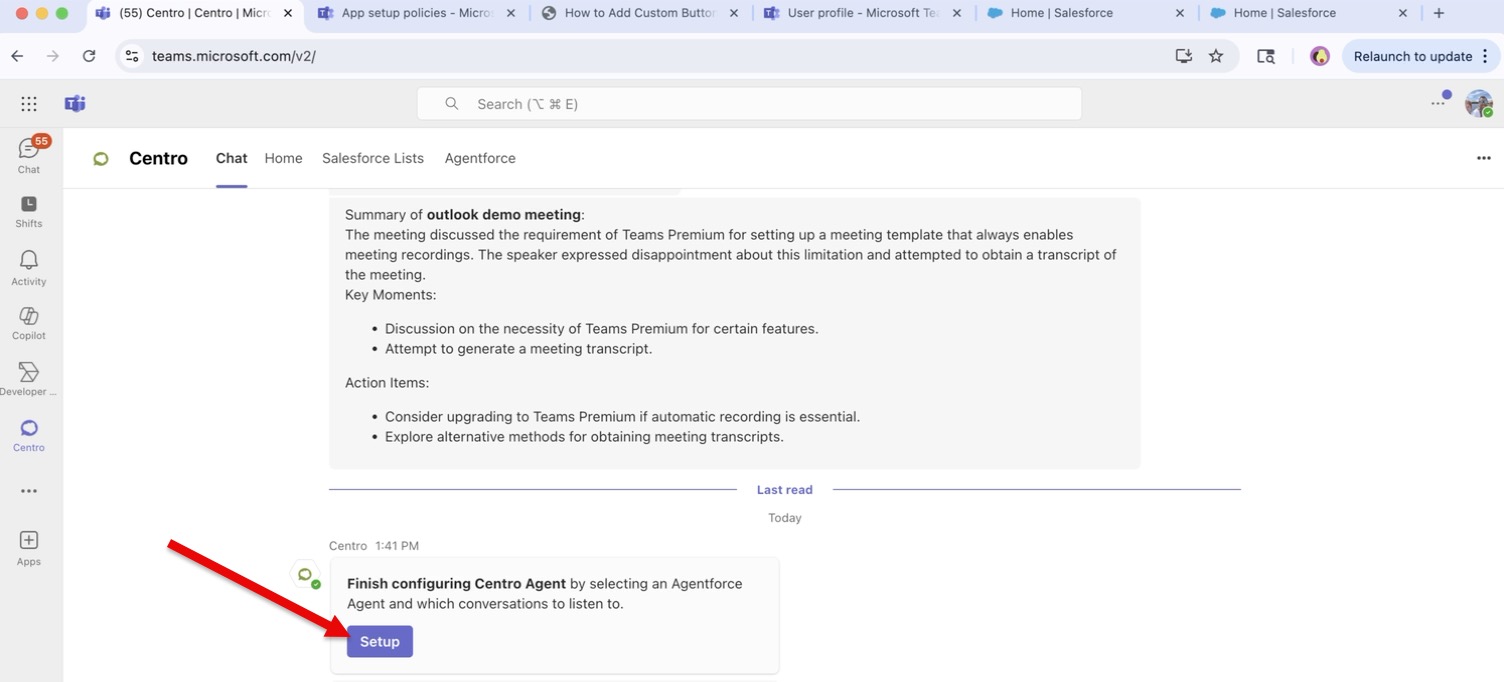Close the How to Add Custom Button tab
The image size is (1504, 682).
point(733,13)
